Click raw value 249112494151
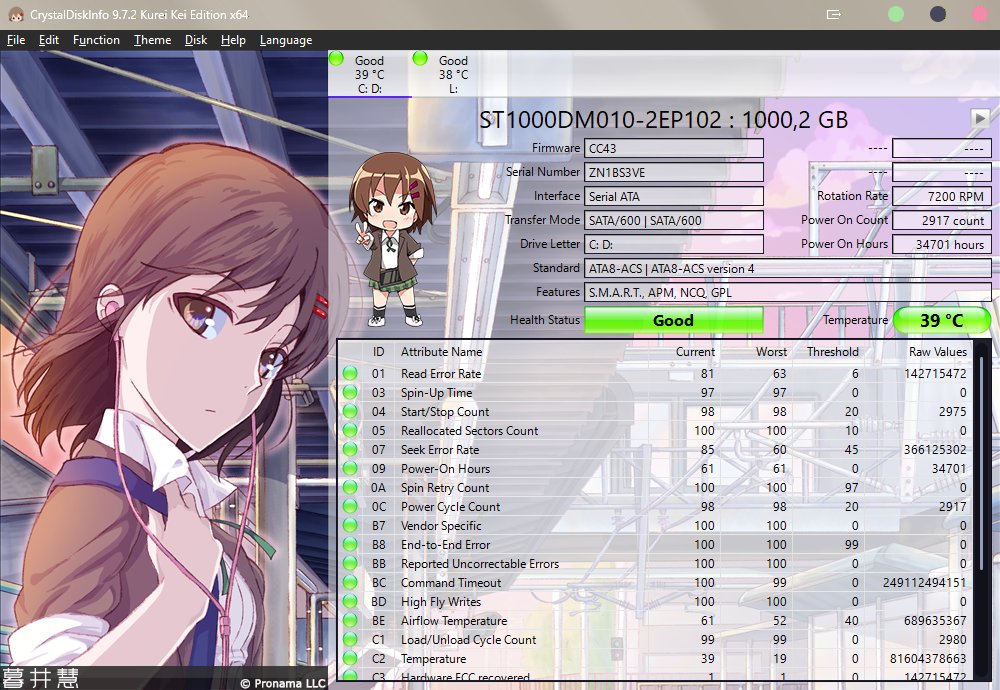The width and height of the screenshot is (1000, 690). [924, 583]
